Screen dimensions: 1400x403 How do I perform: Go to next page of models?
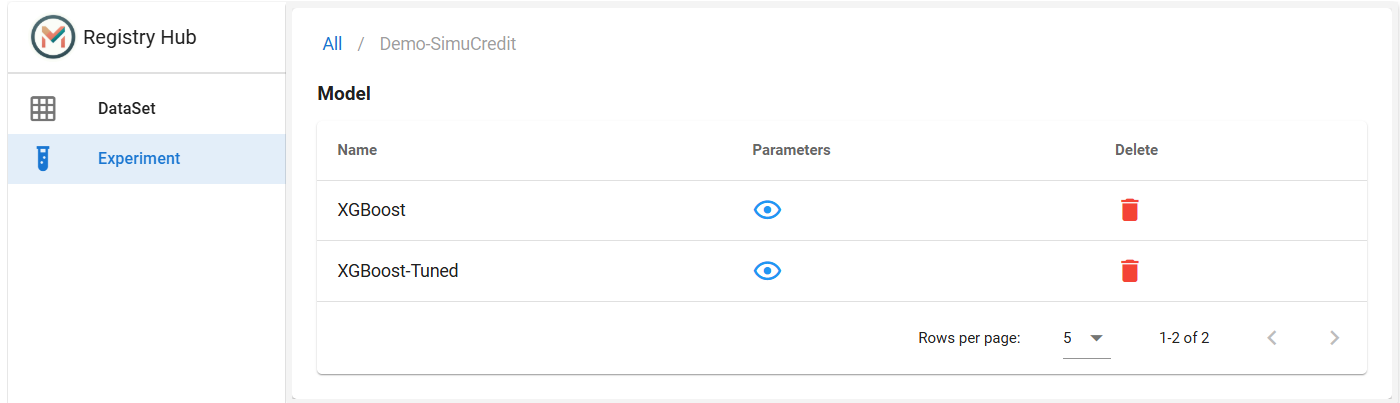click(1334, 338)
